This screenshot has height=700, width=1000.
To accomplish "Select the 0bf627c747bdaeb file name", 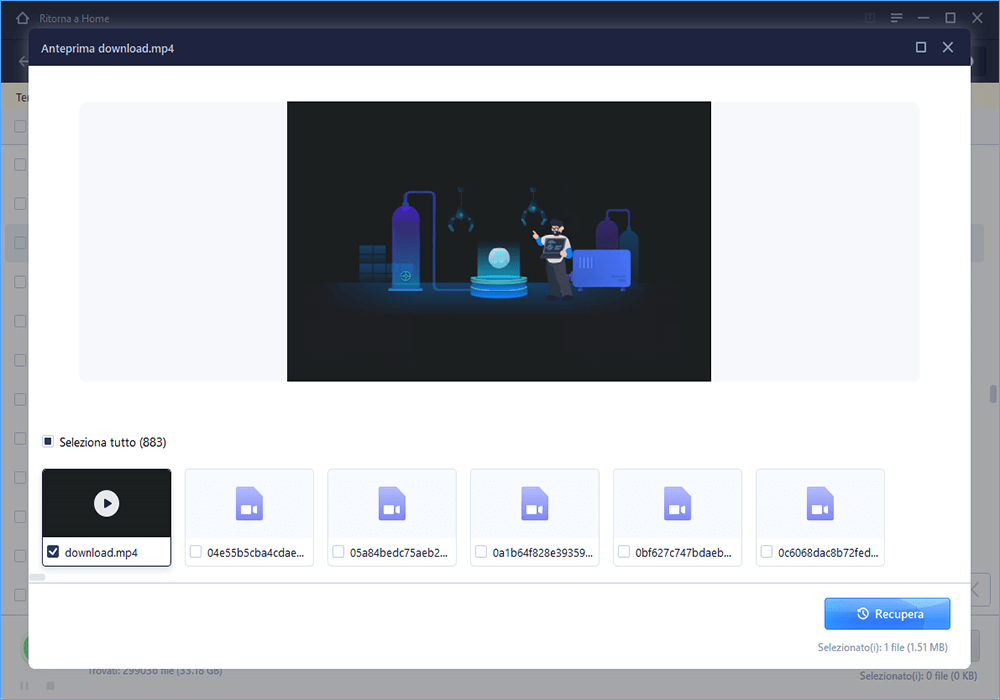I will [x=683, y=553].
